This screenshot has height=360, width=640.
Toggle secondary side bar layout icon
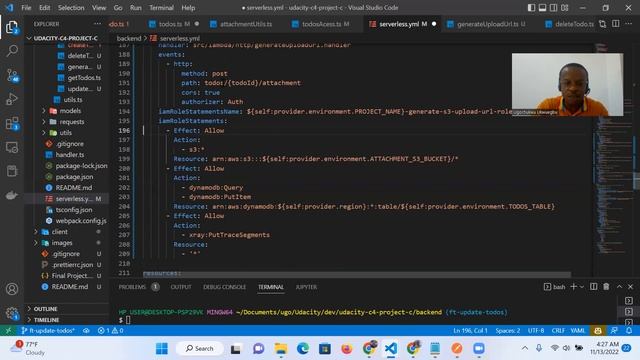coord(553,8)
